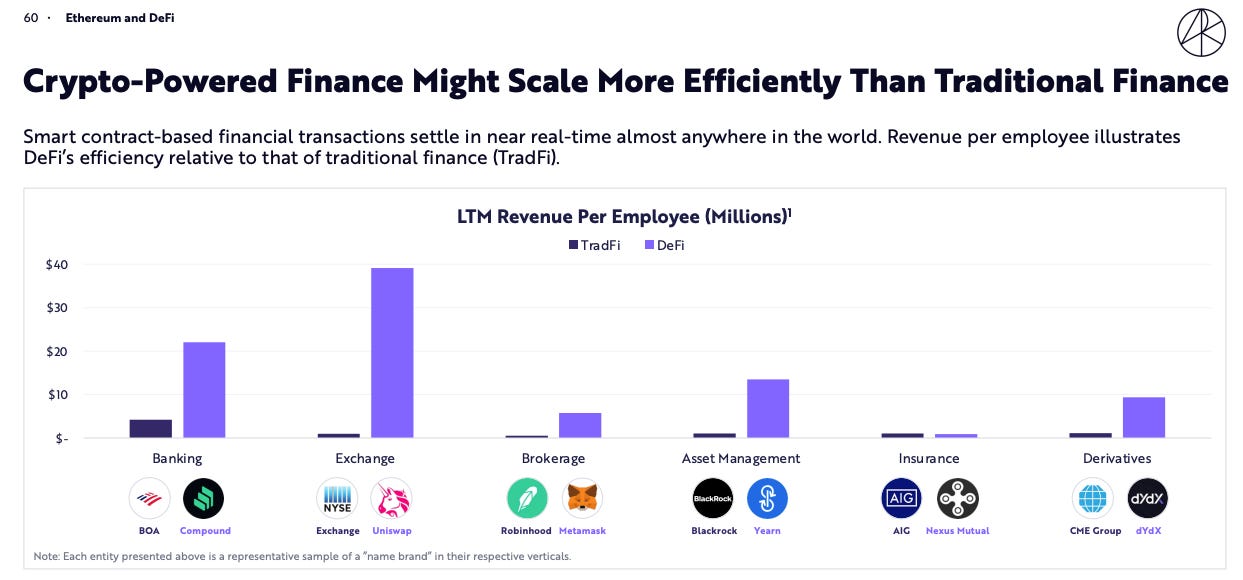The image size is (1243, 580).
Task: Click the DeFi legend color square
Action: point(649,245)
